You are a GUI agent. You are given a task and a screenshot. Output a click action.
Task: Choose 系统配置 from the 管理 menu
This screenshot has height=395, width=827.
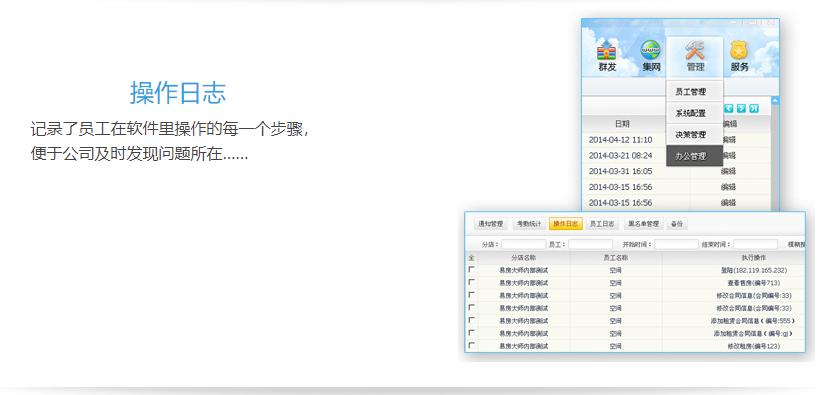[694, 113]
